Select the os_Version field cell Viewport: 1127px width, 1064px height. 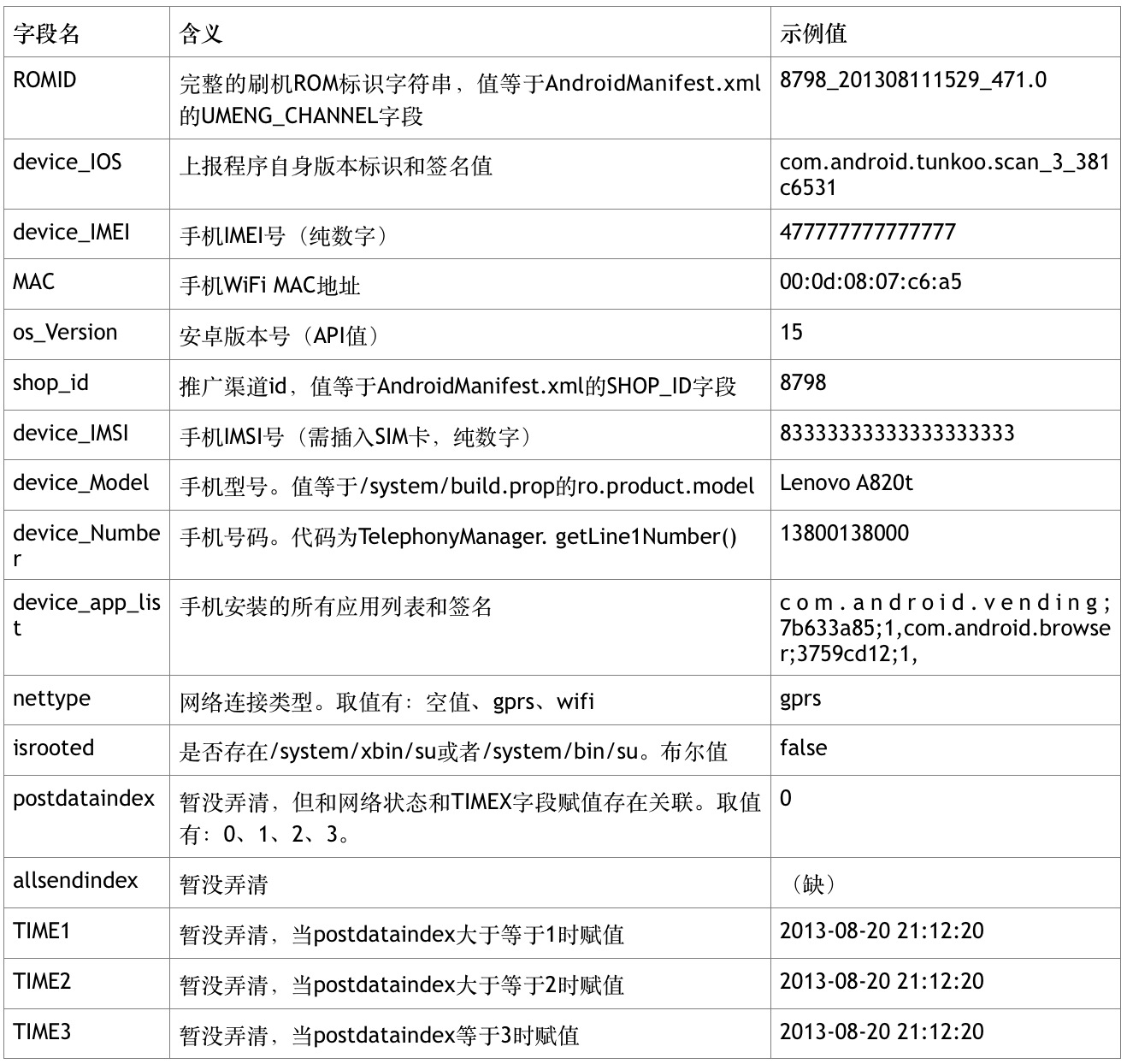pyautogui.click(x=87, y=334)
